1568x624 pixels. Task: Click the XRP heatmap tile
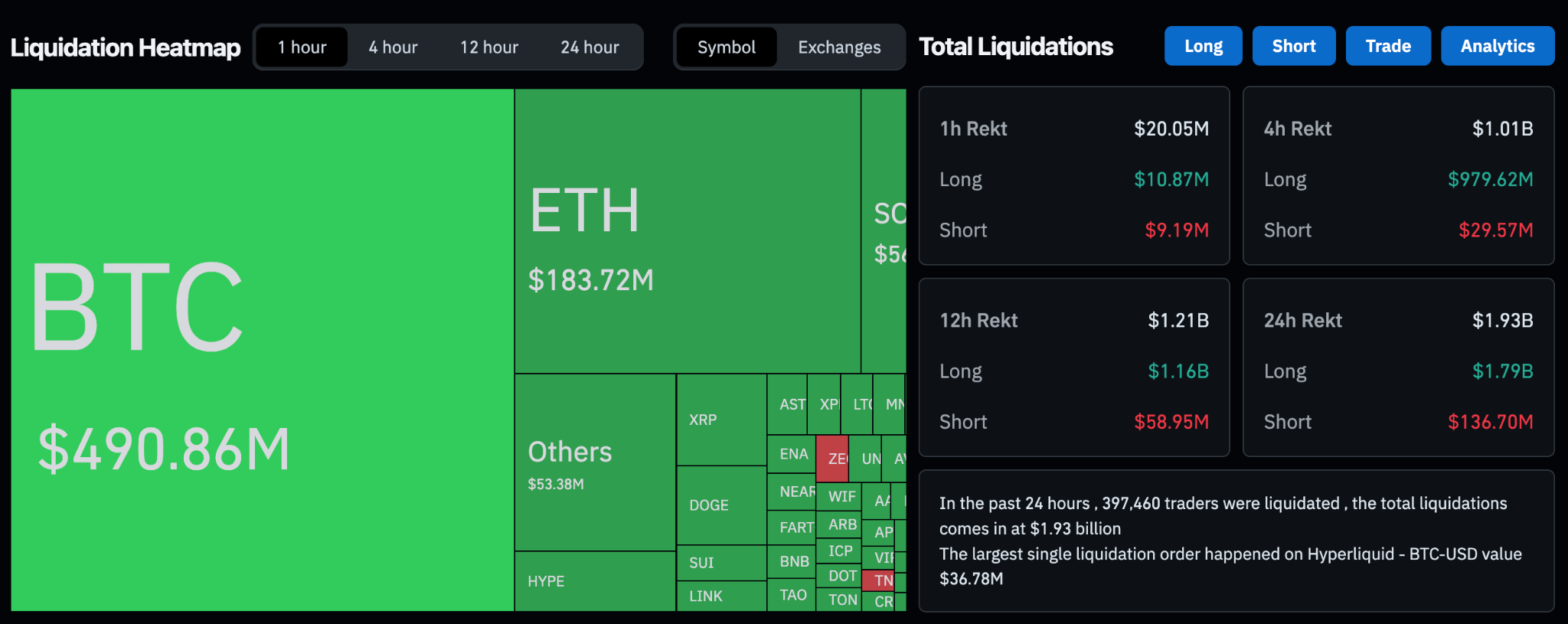click(x=721, y=420)
